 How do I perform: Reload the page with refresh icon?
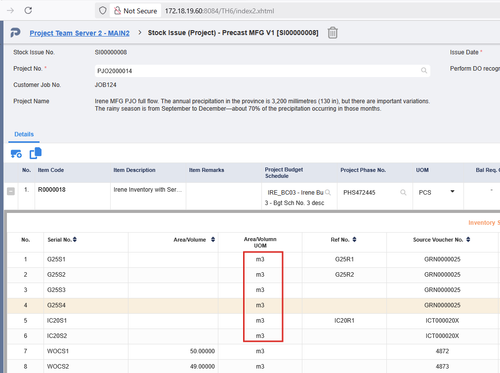pyautogui.click(x=28, y=11)
